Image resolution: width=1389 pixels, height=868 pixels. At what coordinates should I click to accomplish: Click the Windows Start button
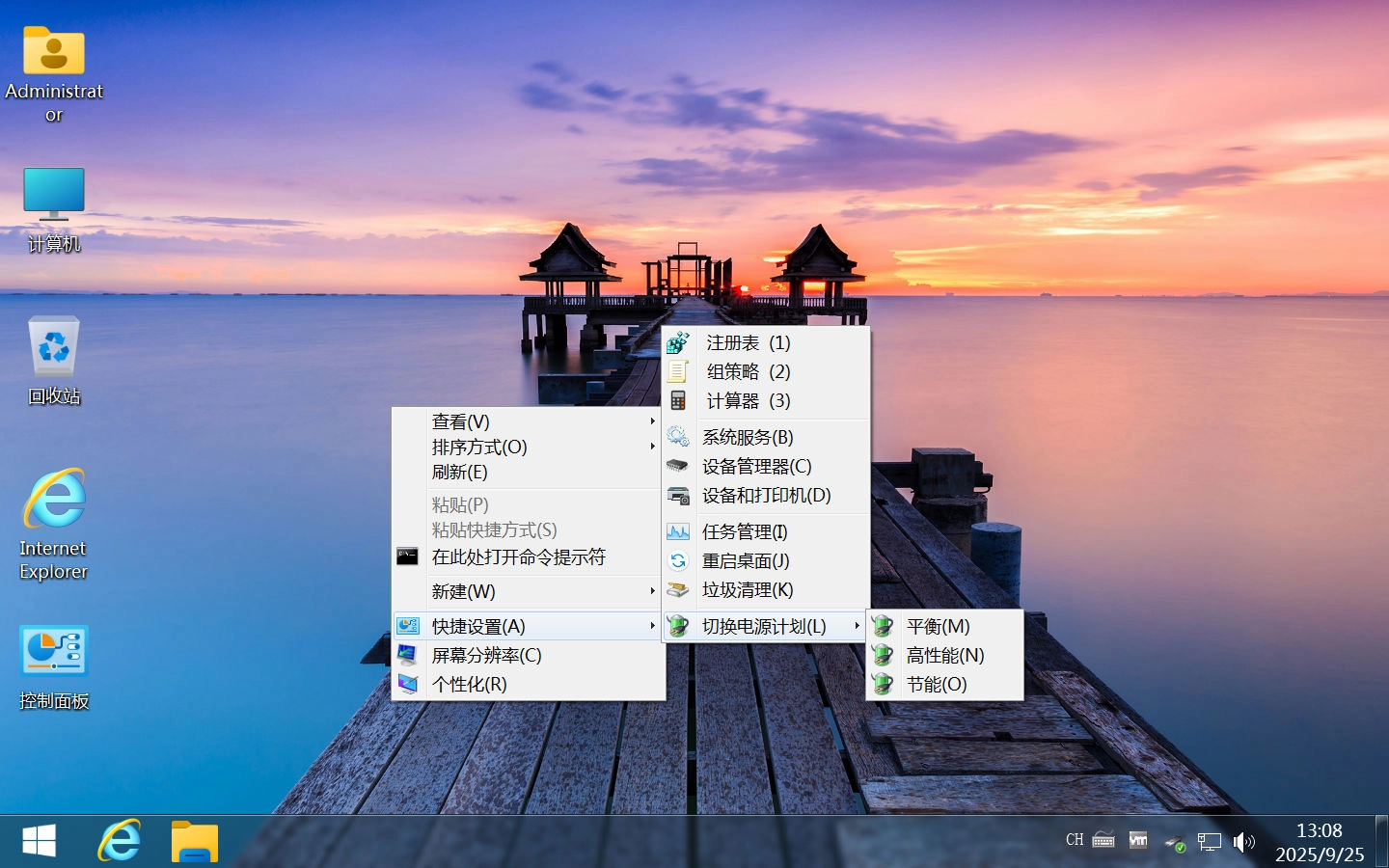39,840
